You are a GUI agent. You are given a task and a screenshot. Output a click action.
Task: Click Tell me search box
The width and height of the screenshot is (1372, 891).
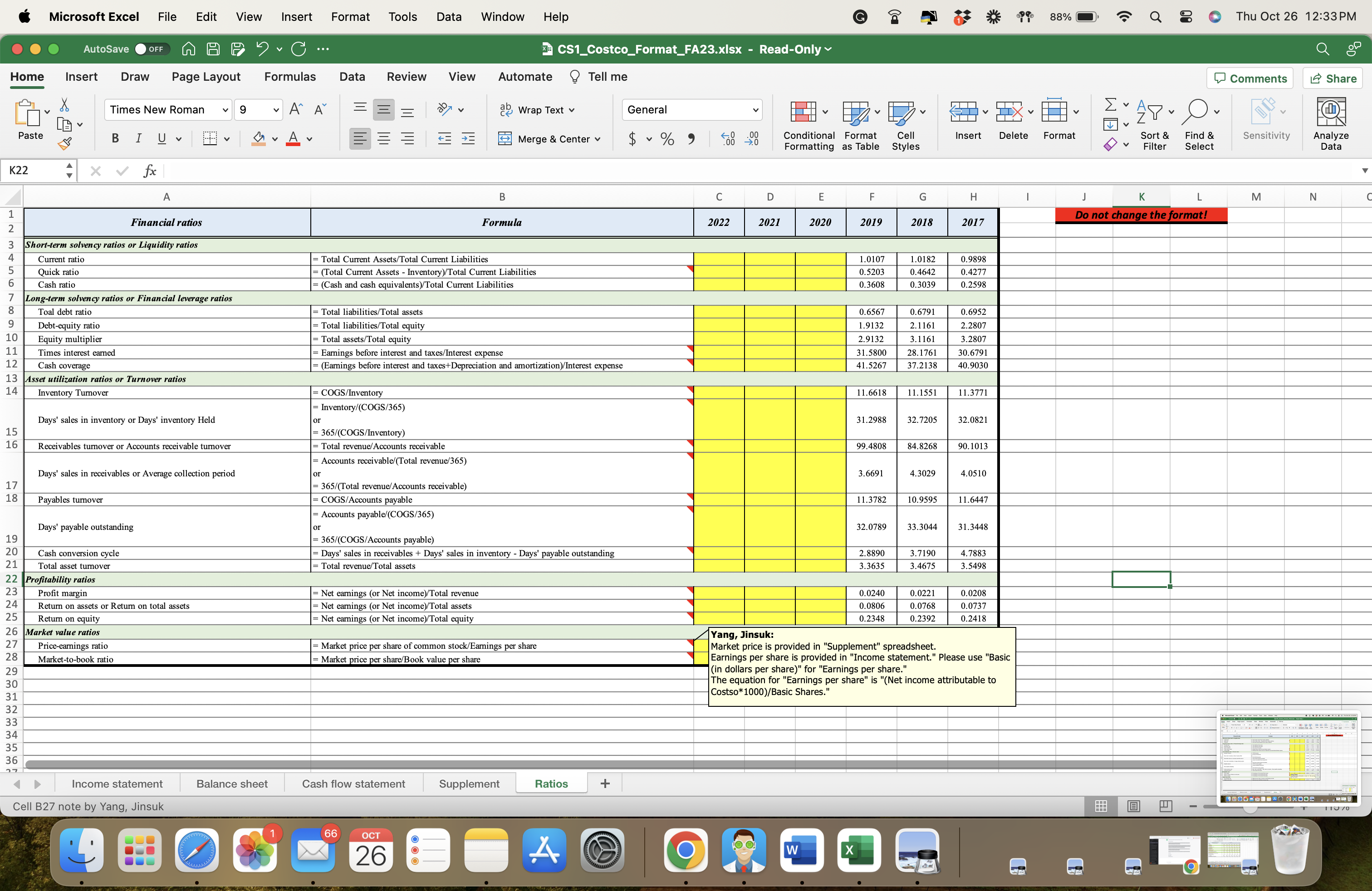click(598, 77)
